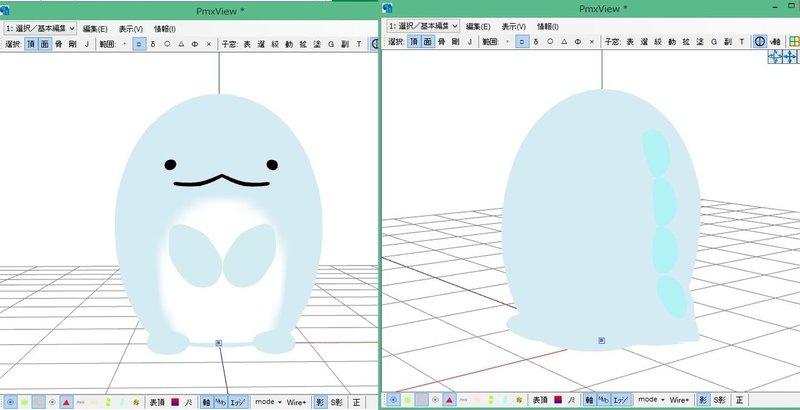Screen dimensions: 800x410
Task: Open the 選択/基本編集 mode dropdown in left window
Action: [40, 28]
